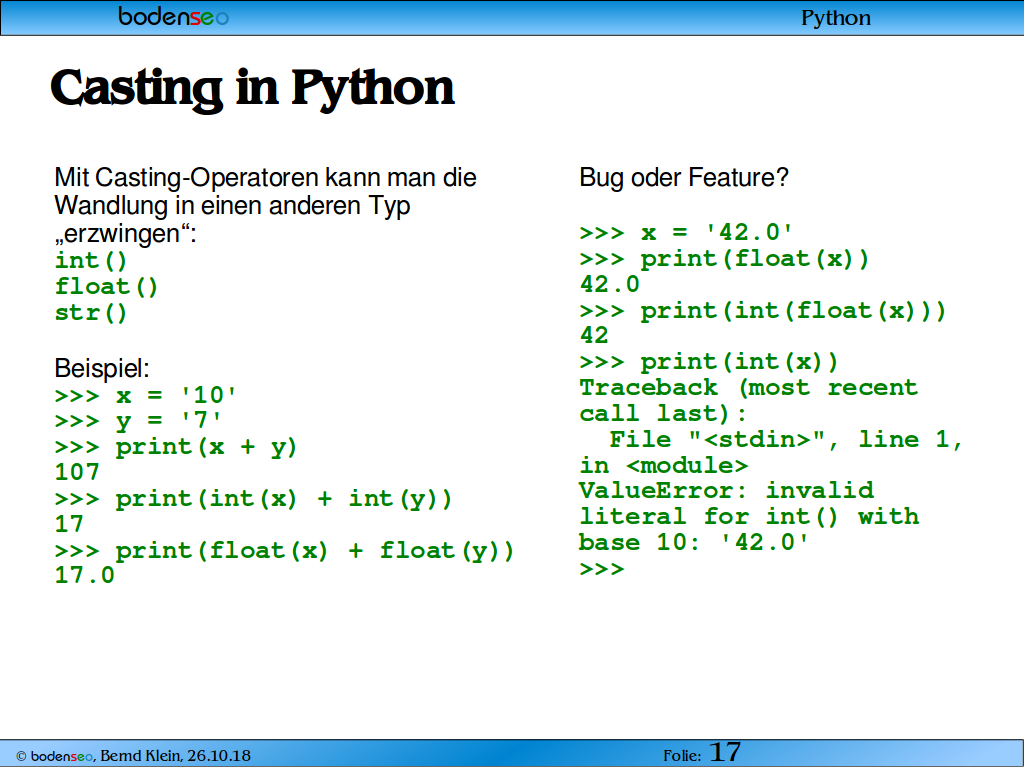This screenshot has width=1024, height=768.
Task: Click the 'literal for int() with' line
Action: pos(749,517)
